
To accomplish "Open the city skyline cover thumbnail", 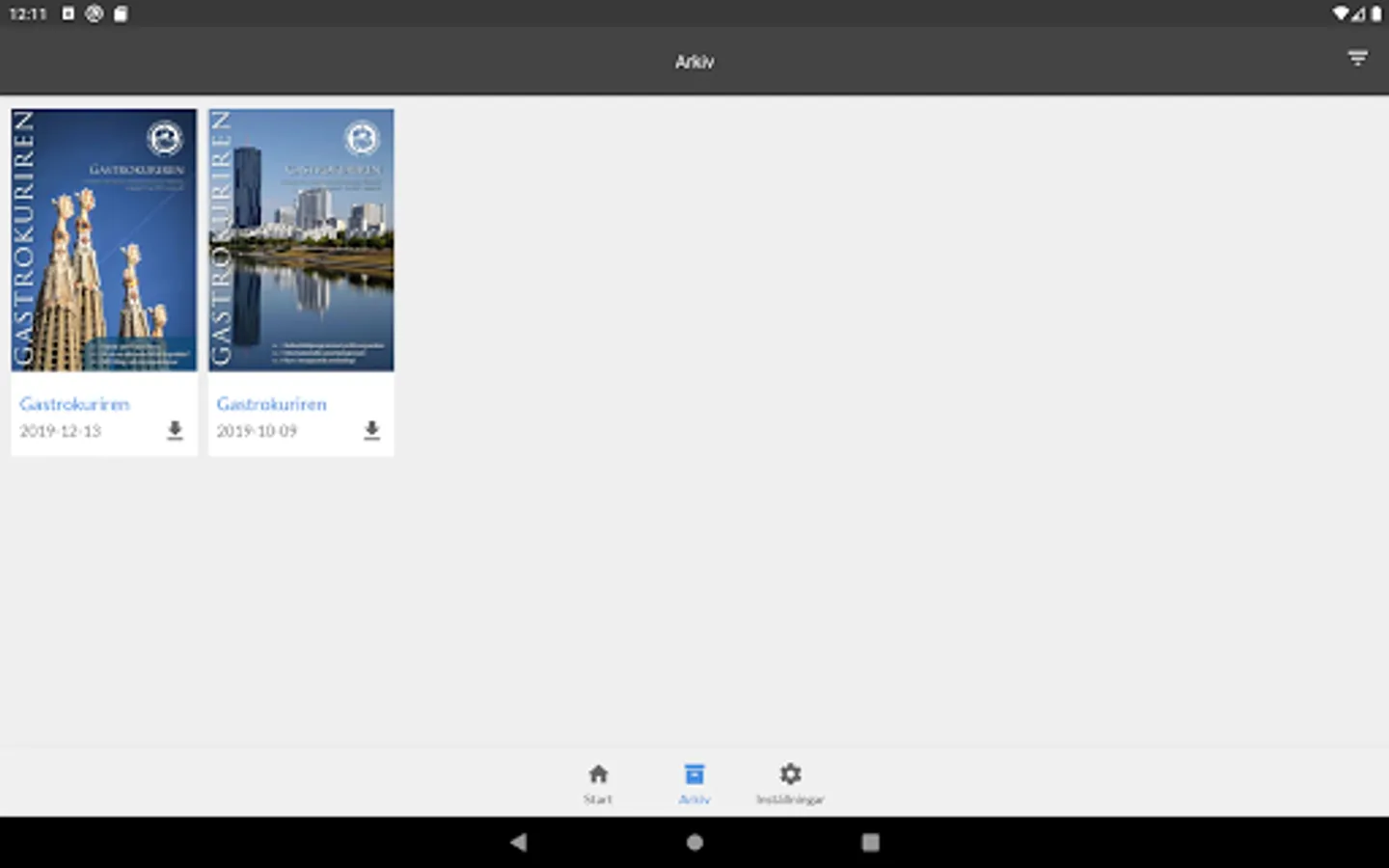I will tap(301, 240).
